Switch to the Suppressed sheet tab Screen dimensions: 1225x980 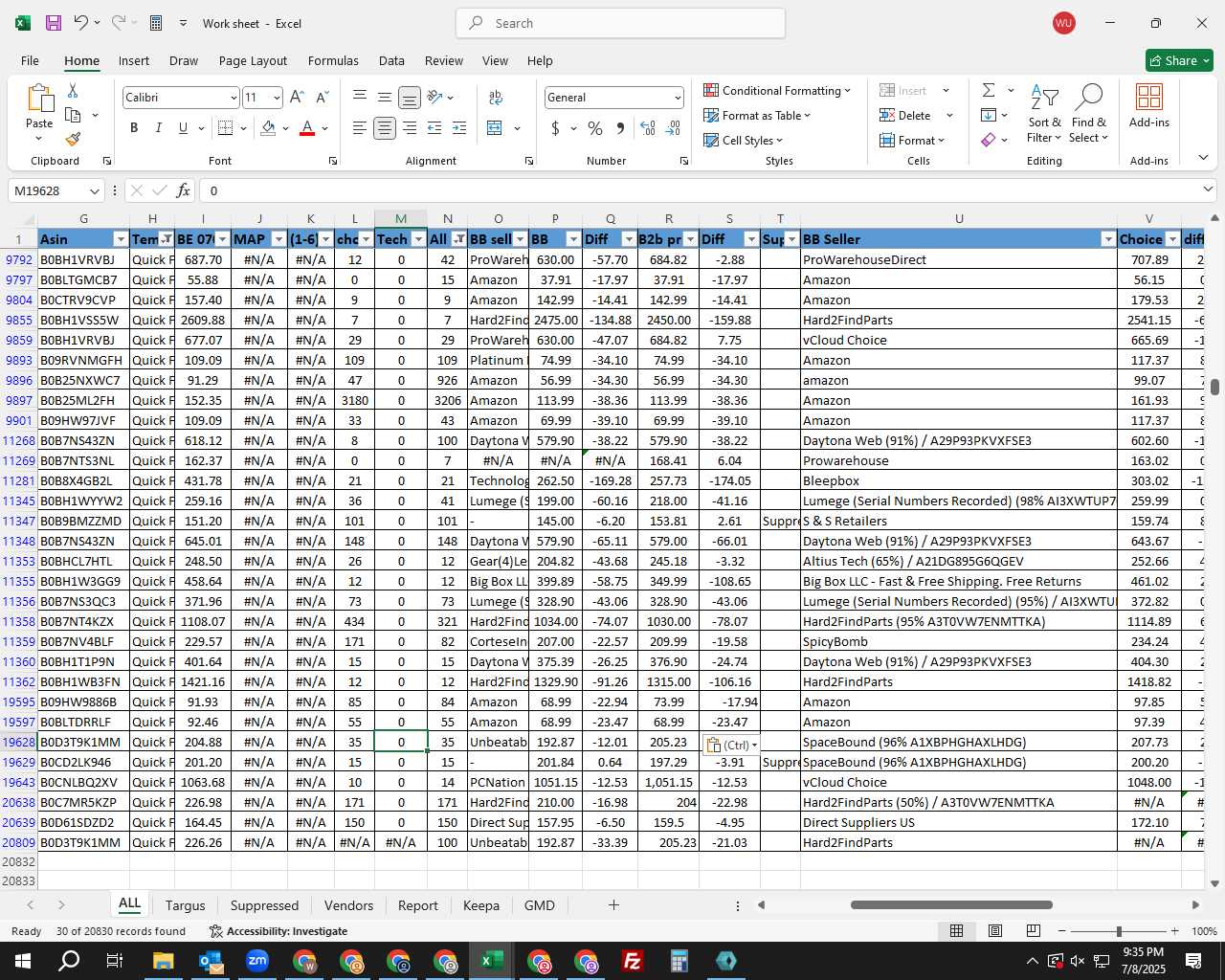264,905
